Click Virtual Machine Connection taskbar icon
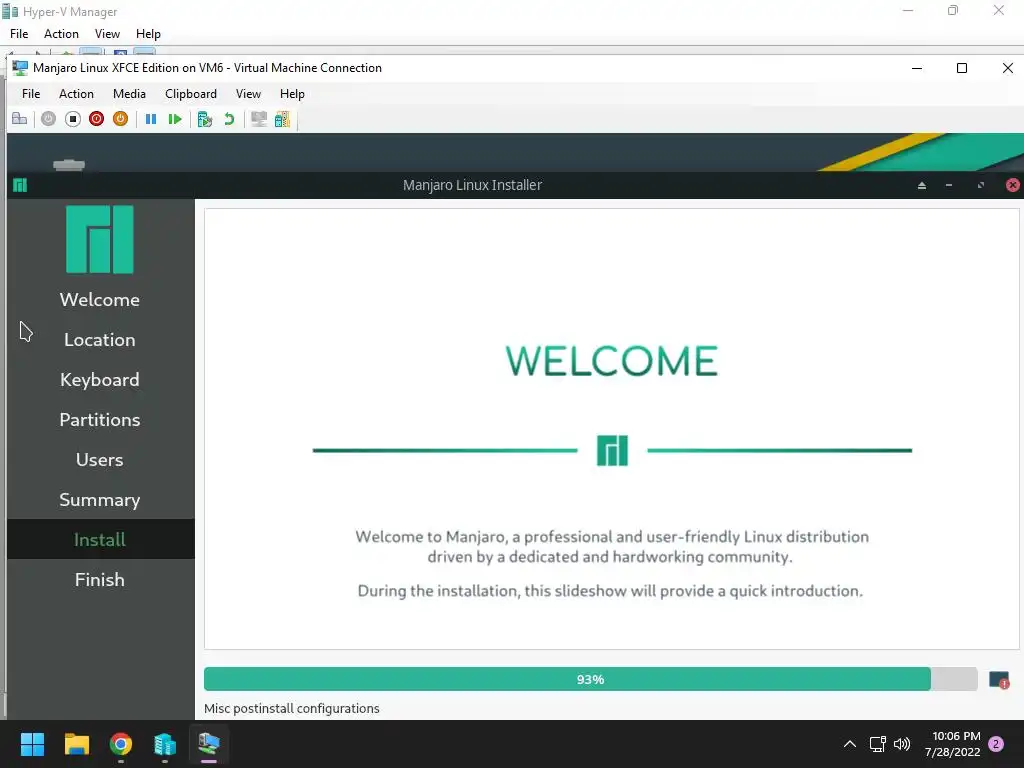Image resolution: width=1024 pixels, height=768 pixels. point(209,744)
